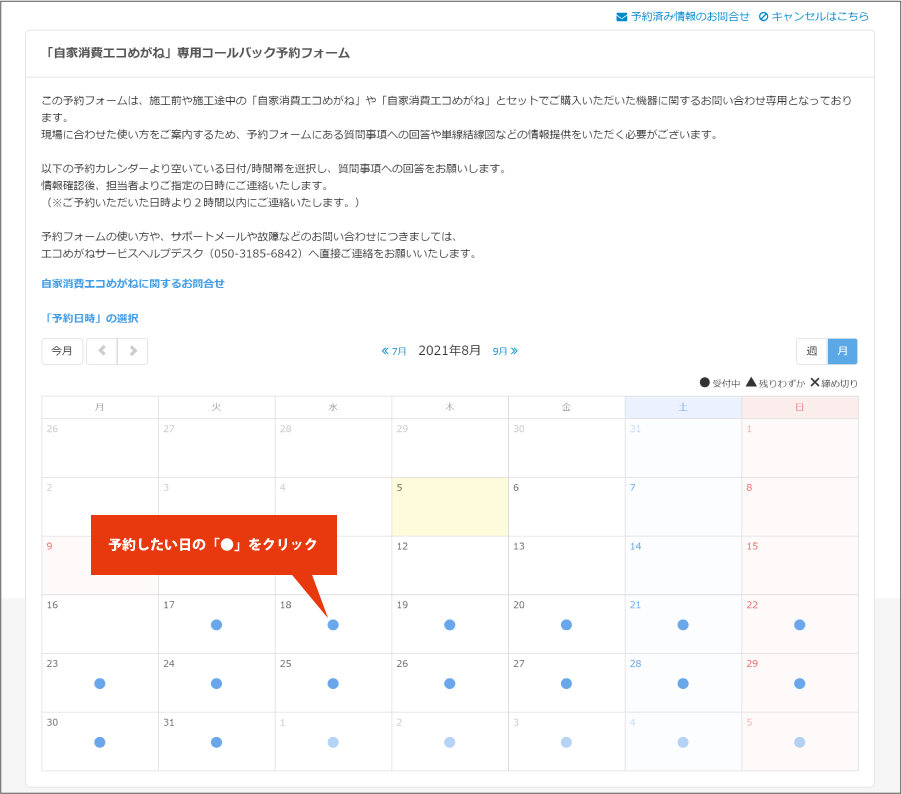This screenshot has height=794, width=902.
Task: Click the ▲残りわずか legend entry
Action: [775, 383]
